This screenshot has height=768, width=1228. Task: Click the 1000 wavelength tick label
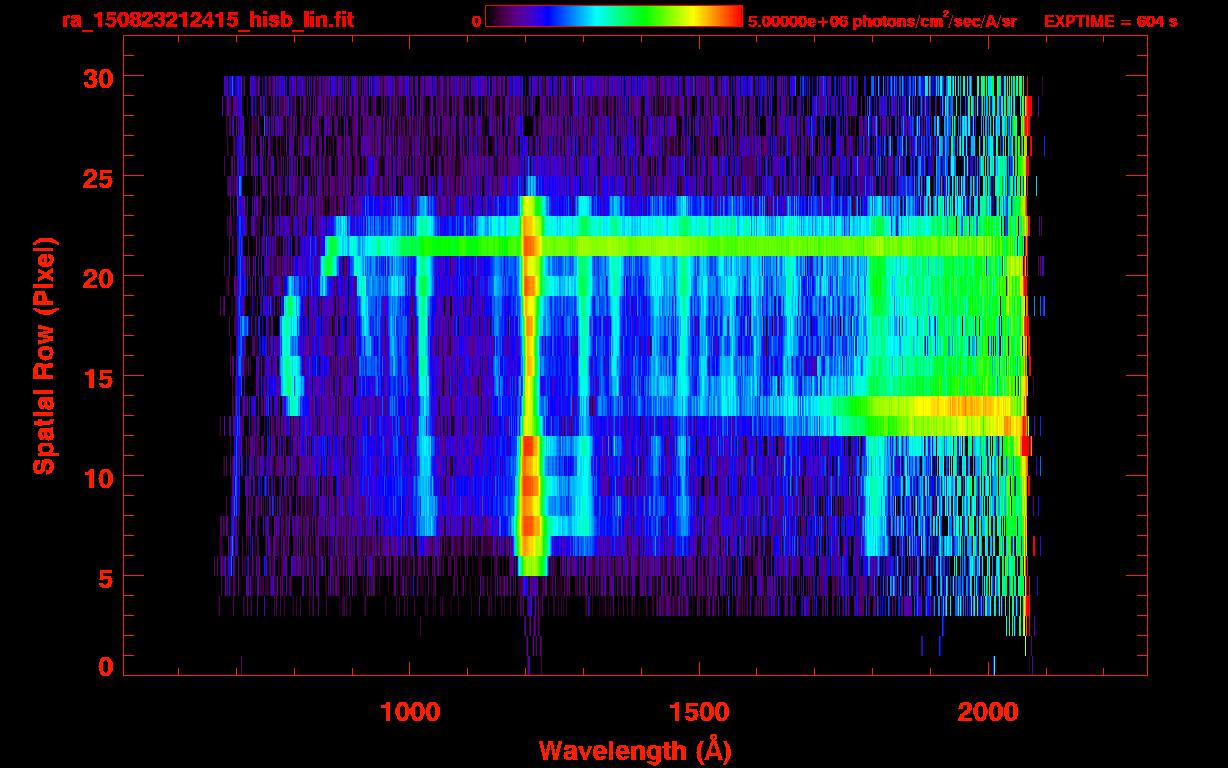point(410,711)
